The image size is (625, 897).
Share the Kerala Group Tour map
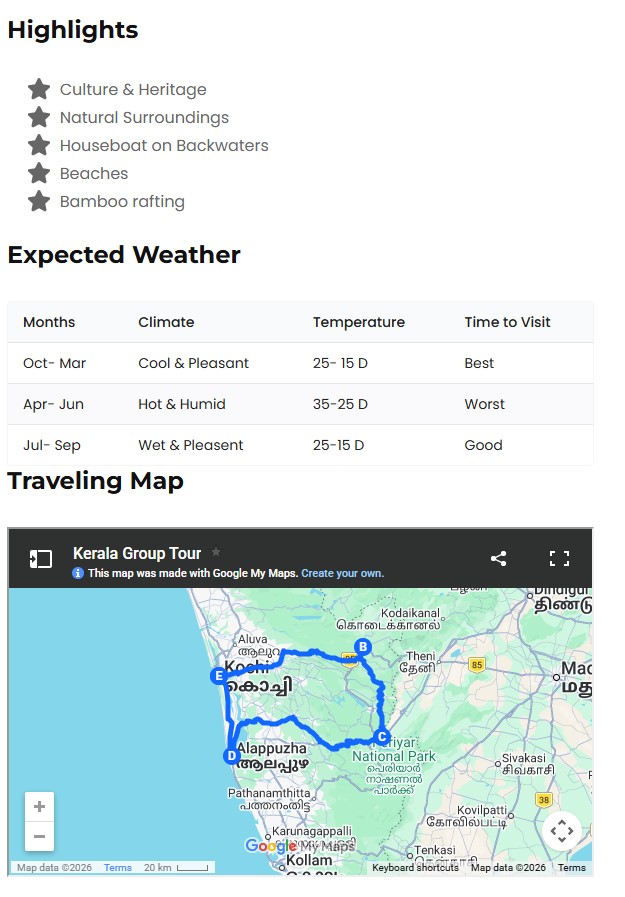point(498,559)
